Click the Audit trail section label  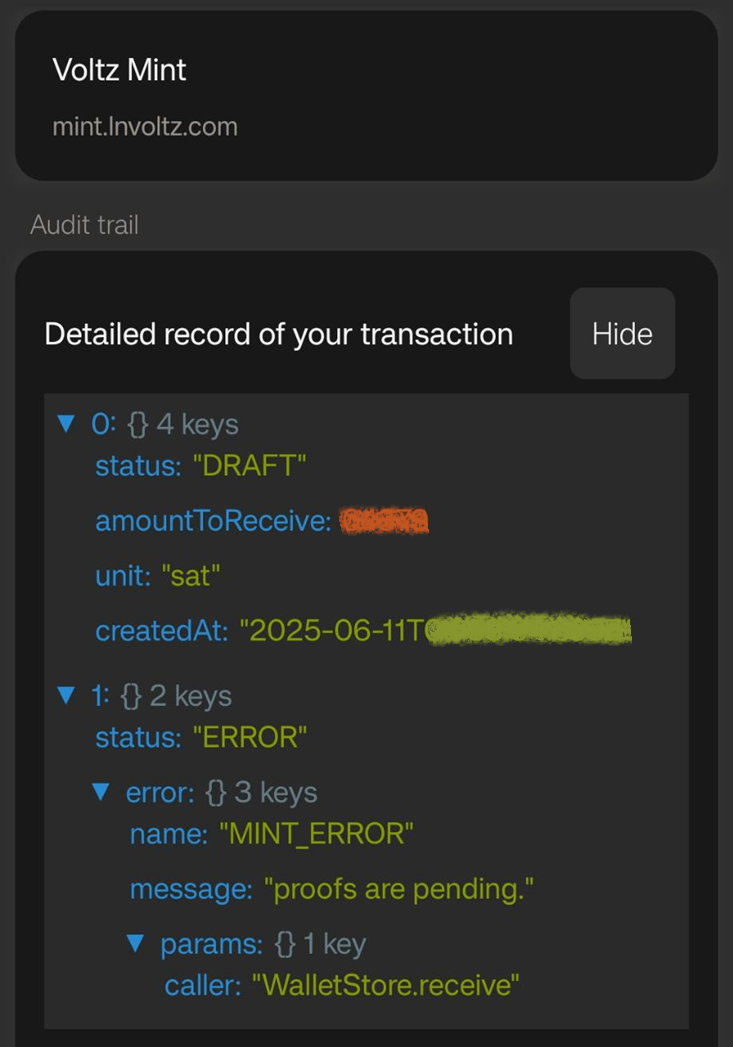pos(85,225)
